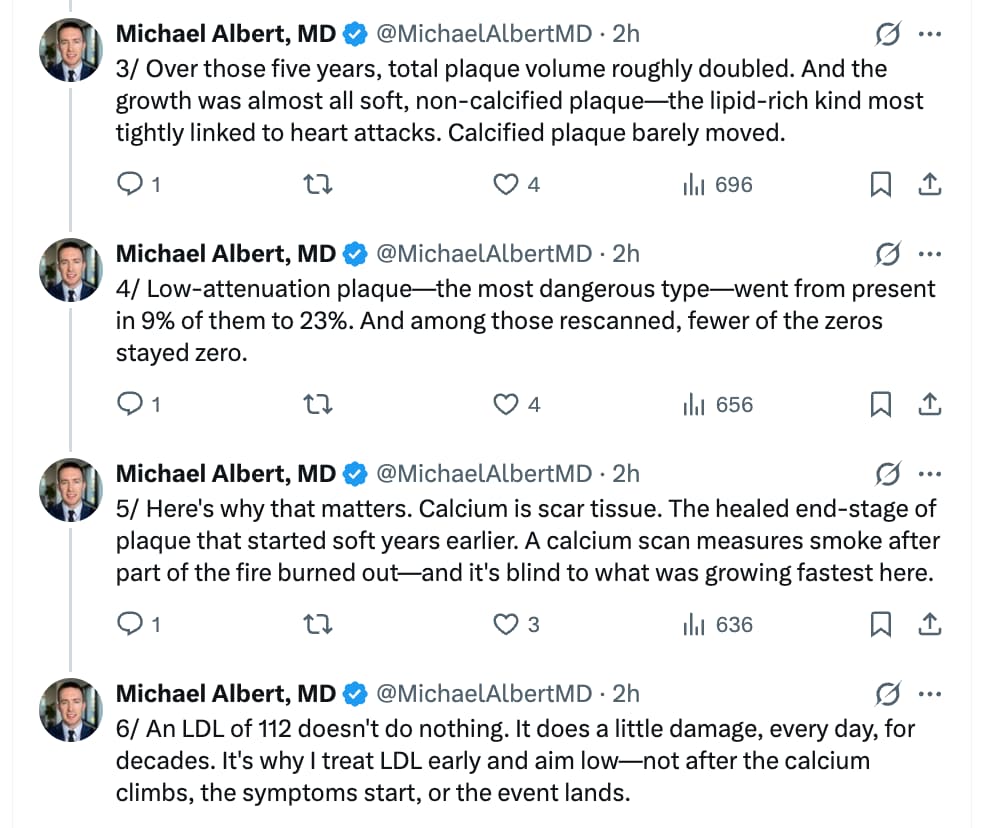
Task: Like tweet 3/ about plaque volume doubling
Action: (x=515, y=185)
